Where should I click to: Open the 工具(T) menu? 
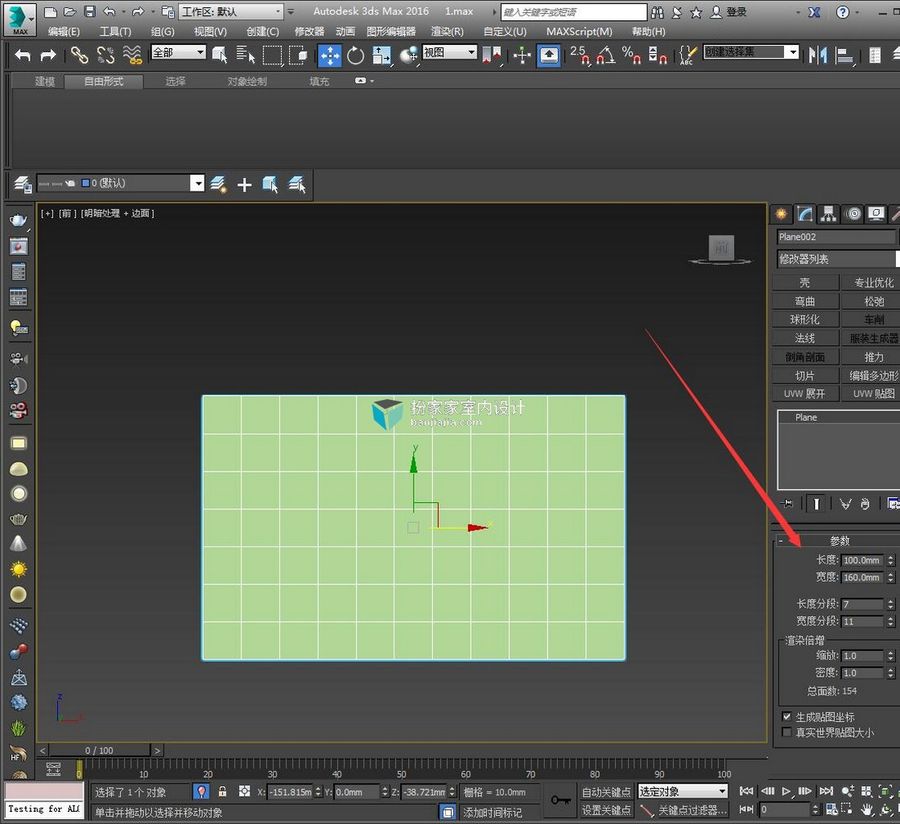click(115, 32)
